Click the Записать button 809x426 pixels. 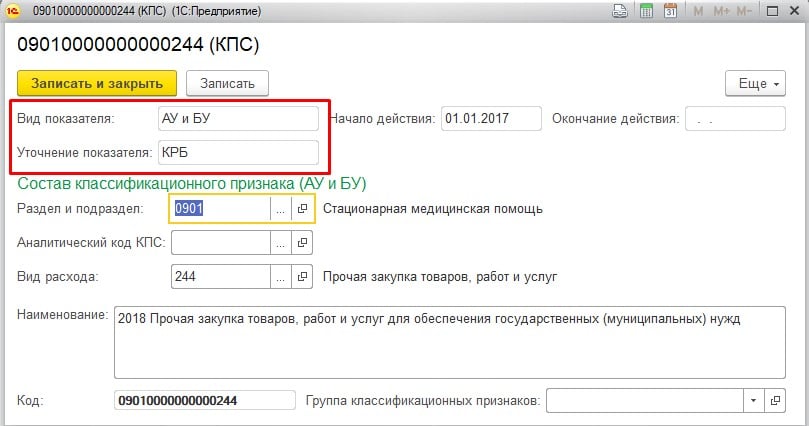point(227,84)
